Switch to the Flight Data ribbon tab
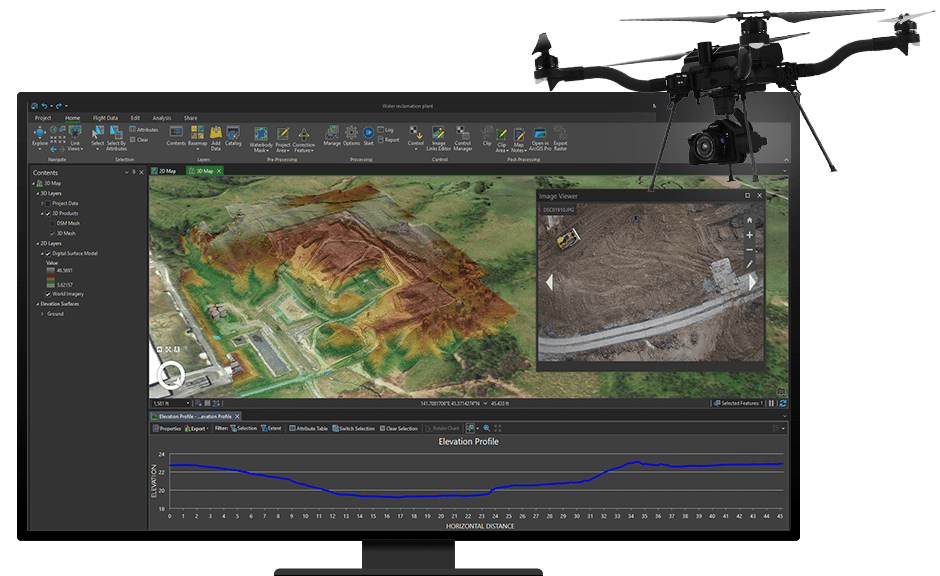940x576 pixels. click(105, 118)
